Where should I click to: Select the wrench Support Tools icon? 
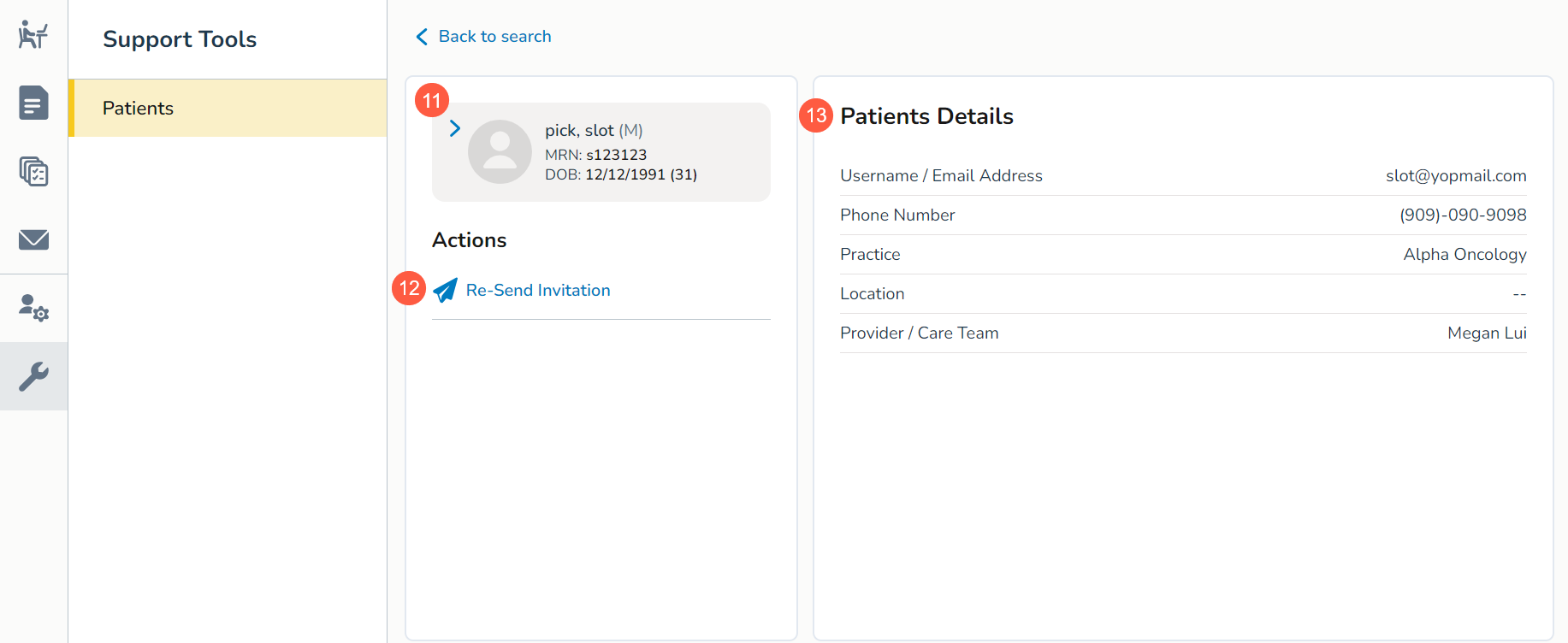coord(33,376)
